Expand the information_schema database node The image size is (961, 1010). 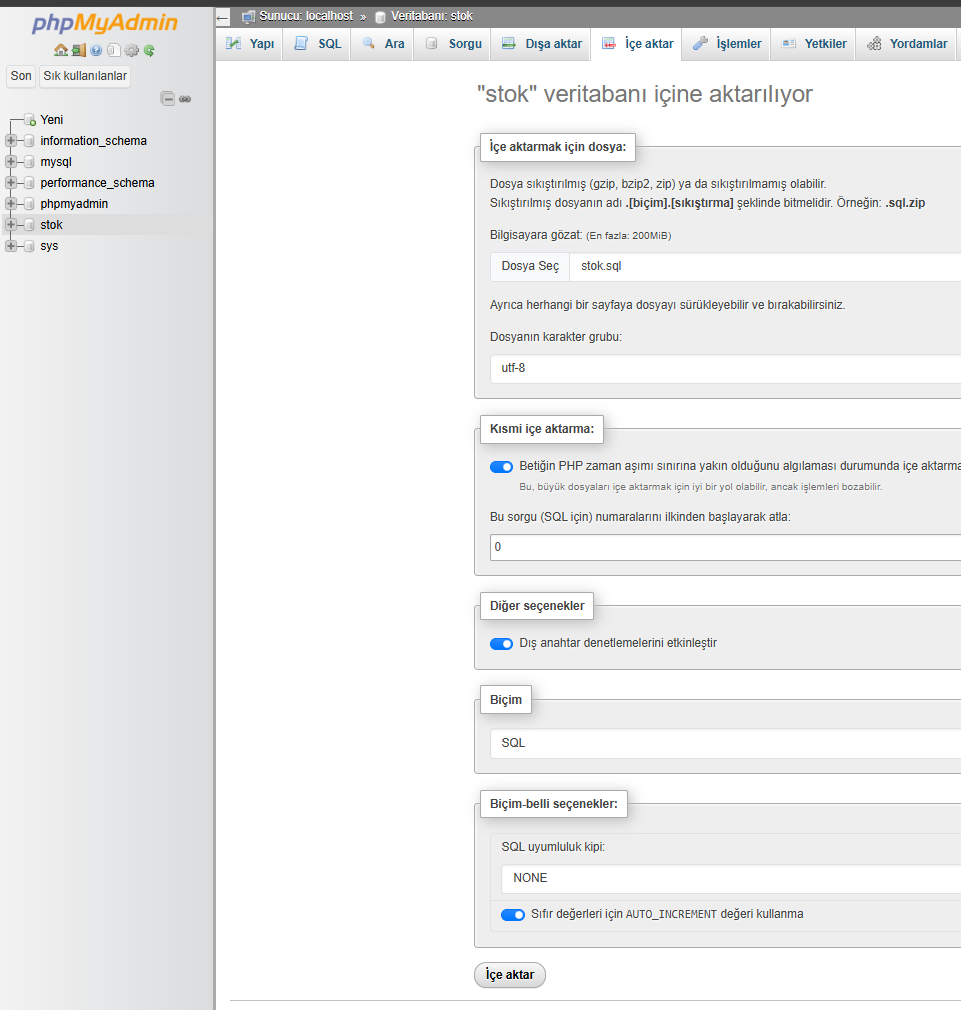coord(11,141)
